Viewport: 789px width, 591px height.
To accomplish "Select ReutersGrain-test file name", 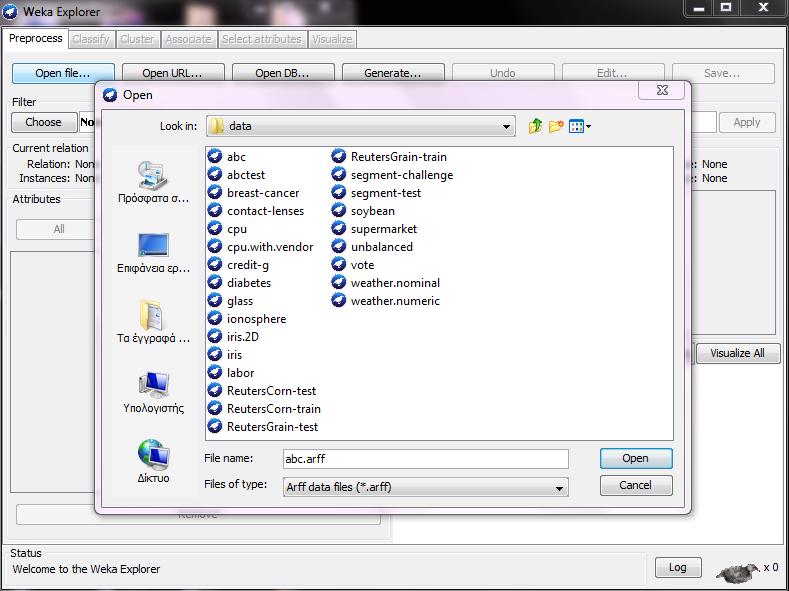I will click(x=273, y=427).
